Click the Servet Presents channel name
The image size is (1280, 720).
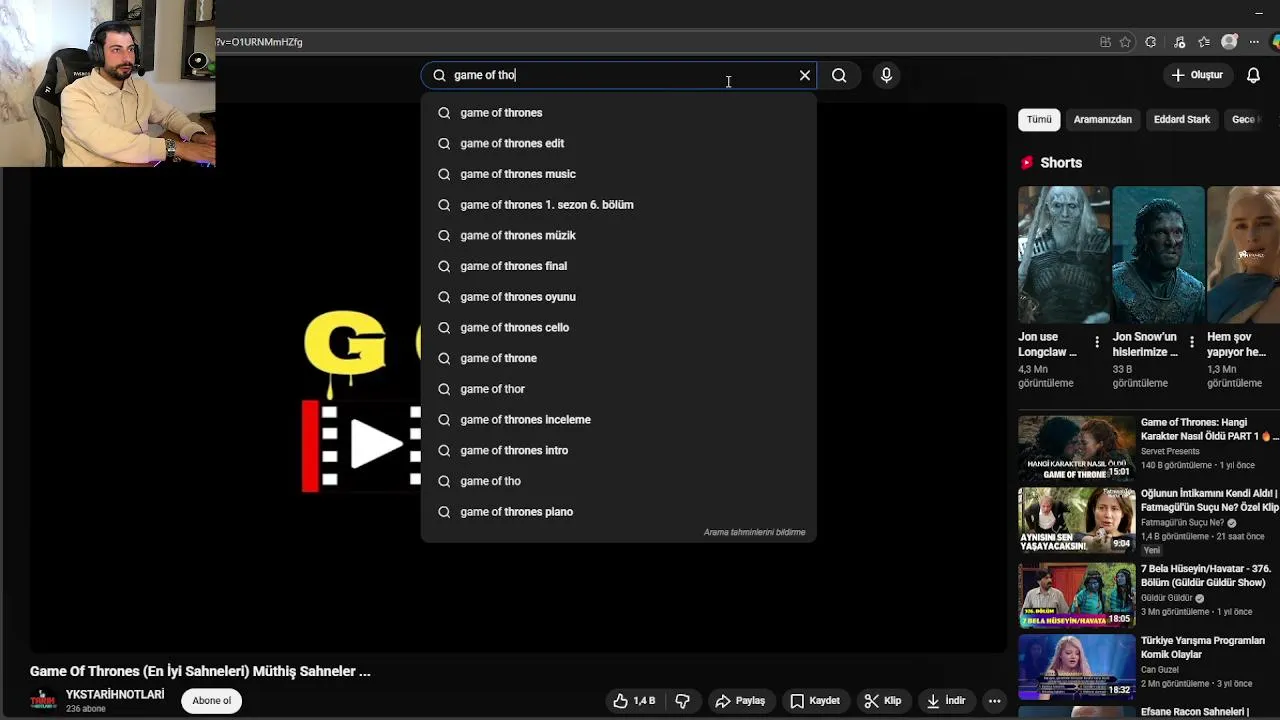(1170, 451)
